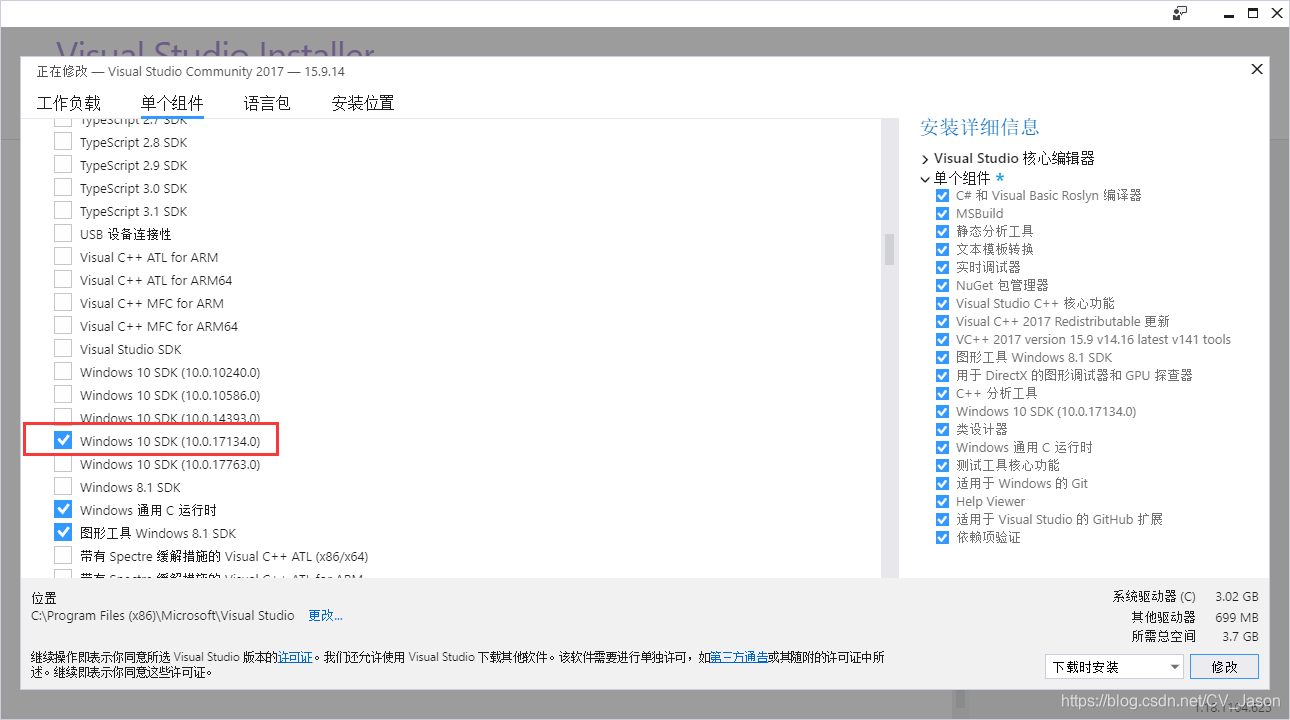Viewport: 1290px width, 720px height.
Task: Open the 下载时安装 dropdown
Action: (1114, 667)
